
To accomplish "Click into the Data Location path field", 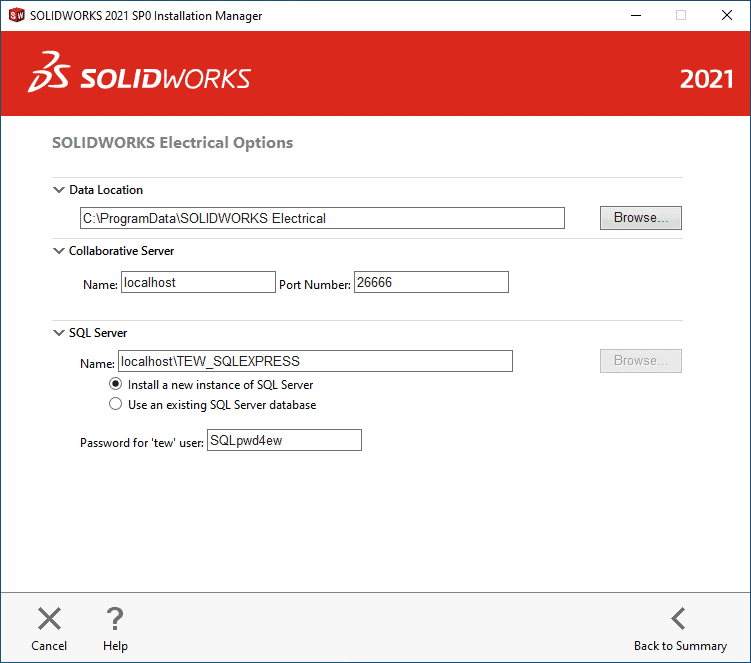I will click(322, 218).
